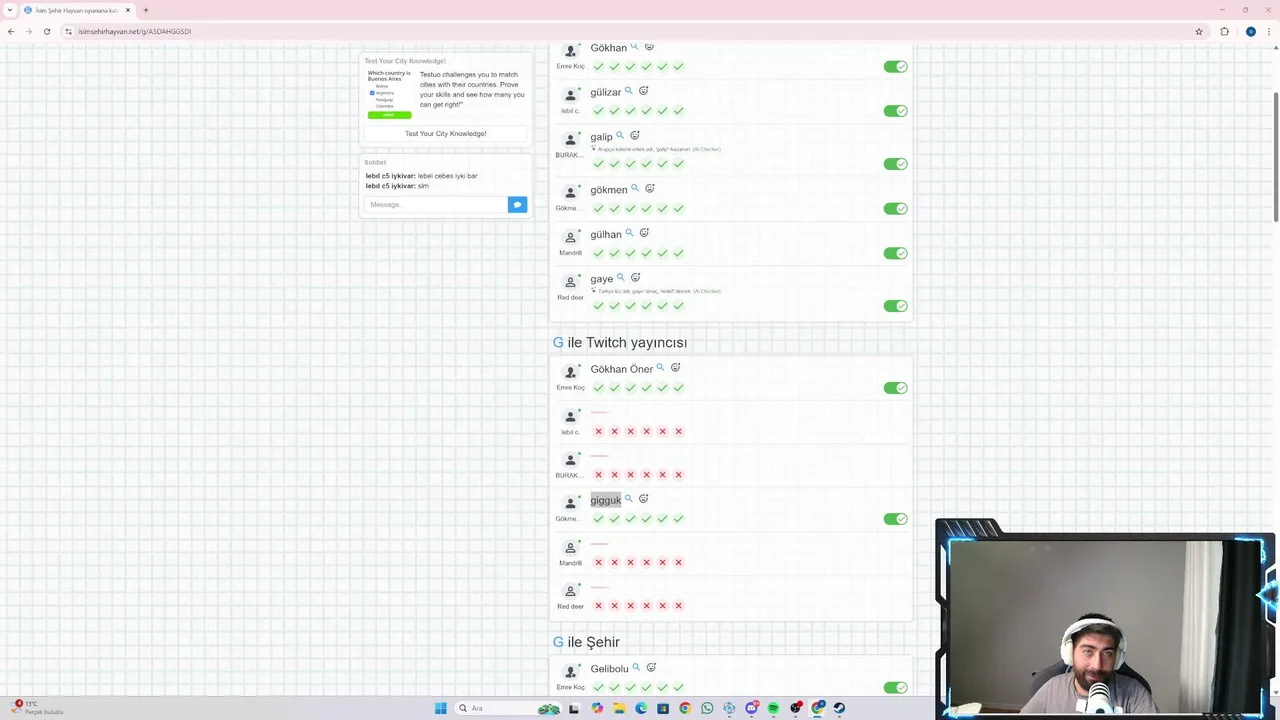
Task: Open File Explorer from the taskbar
Action: 619,708
